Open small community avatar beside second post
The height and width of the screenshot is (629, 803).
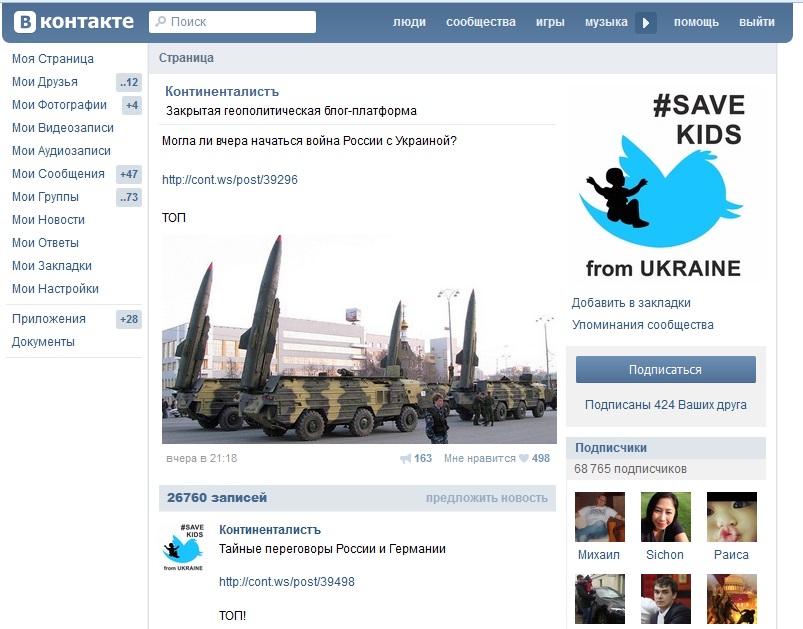(x=183, y=547)
